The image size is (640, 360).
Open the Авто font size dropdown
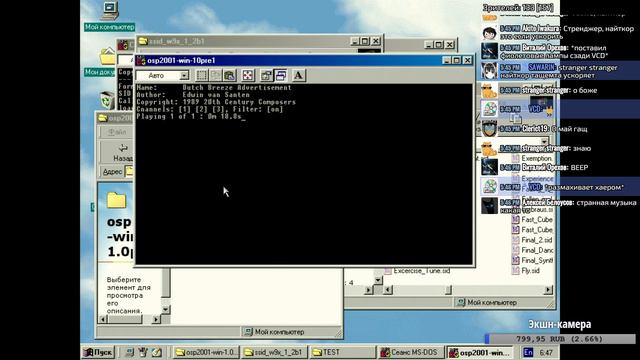click(x=184, y=76)
